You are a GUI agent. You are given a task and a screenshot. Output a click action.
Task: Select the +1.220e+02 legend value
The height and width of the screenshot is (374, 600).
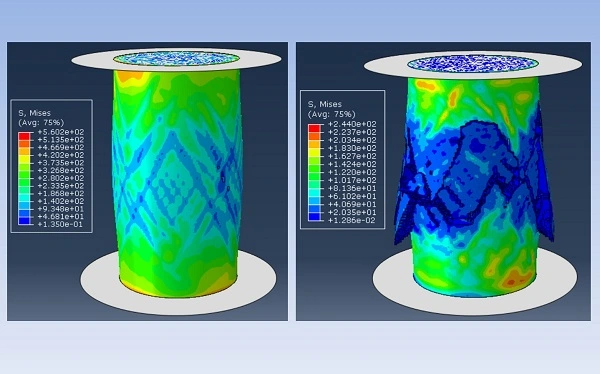click(352, 172)
